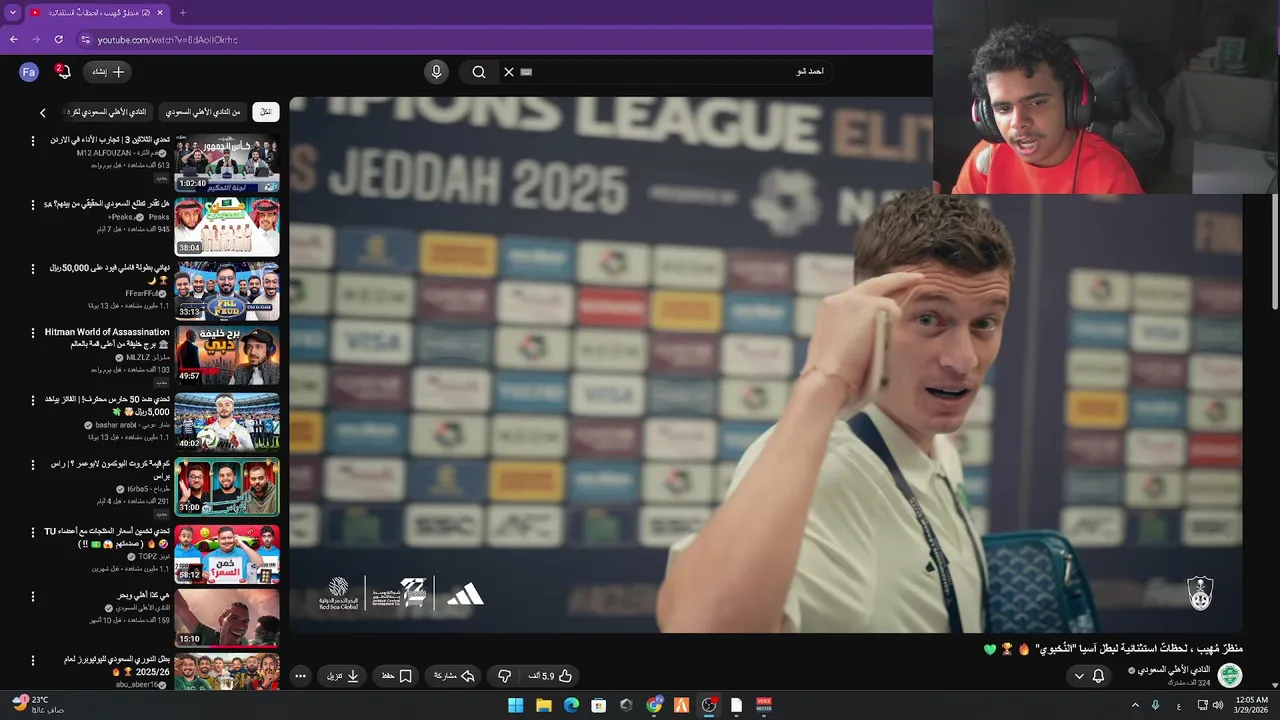This screenshot has height=720, width=1280.
Task: Open the TOPZ 58:12 video thumbnail
Action: (x=227, y=553)
